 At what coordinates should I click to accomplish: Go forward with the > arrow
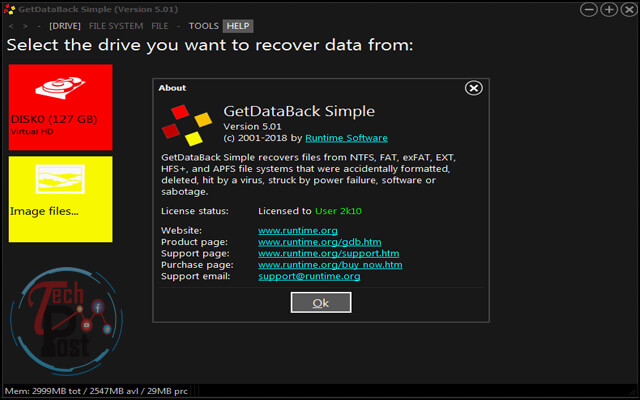25,26
